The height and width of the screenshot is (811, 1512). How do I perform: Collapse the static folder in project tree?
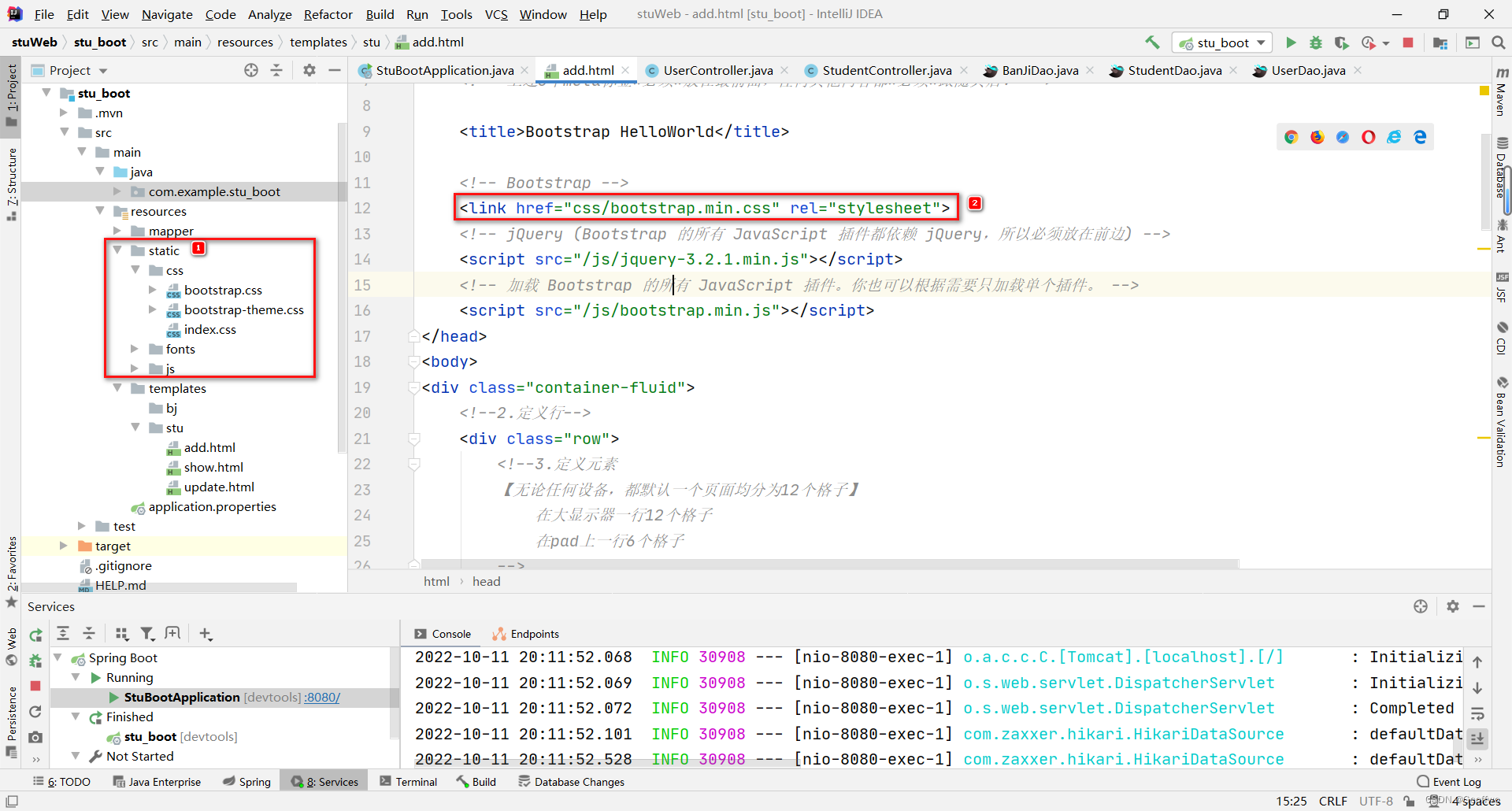117,250
